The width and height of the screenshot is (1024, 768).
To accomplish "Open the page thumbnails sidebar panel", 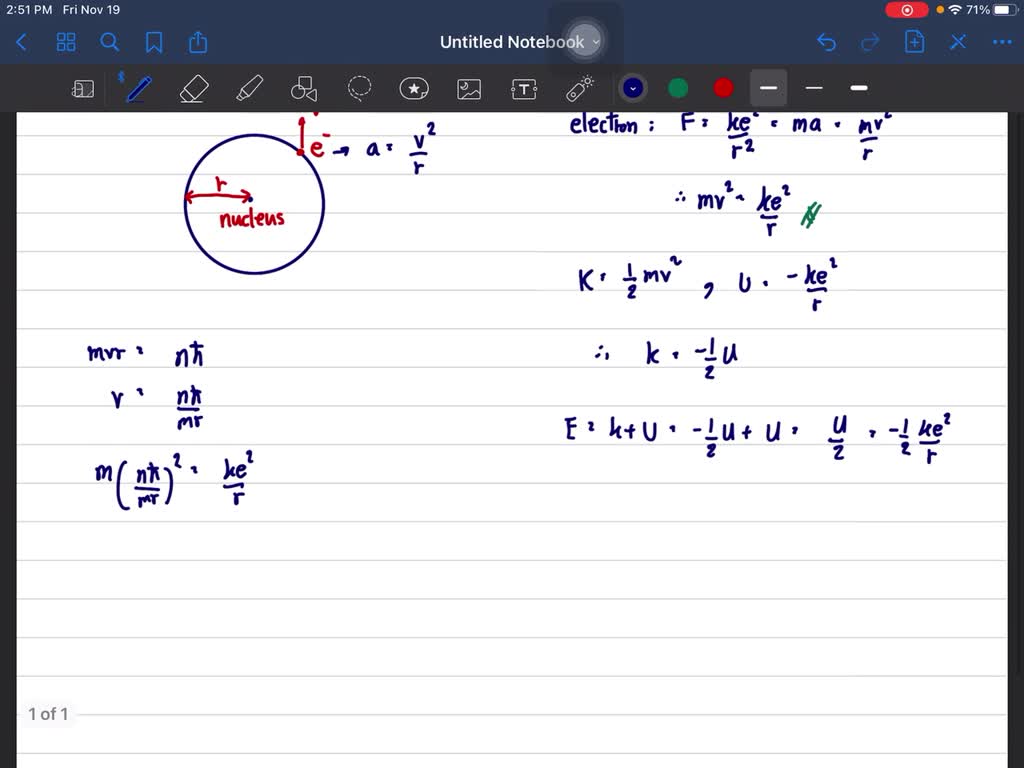I will [x=83, y=88].
